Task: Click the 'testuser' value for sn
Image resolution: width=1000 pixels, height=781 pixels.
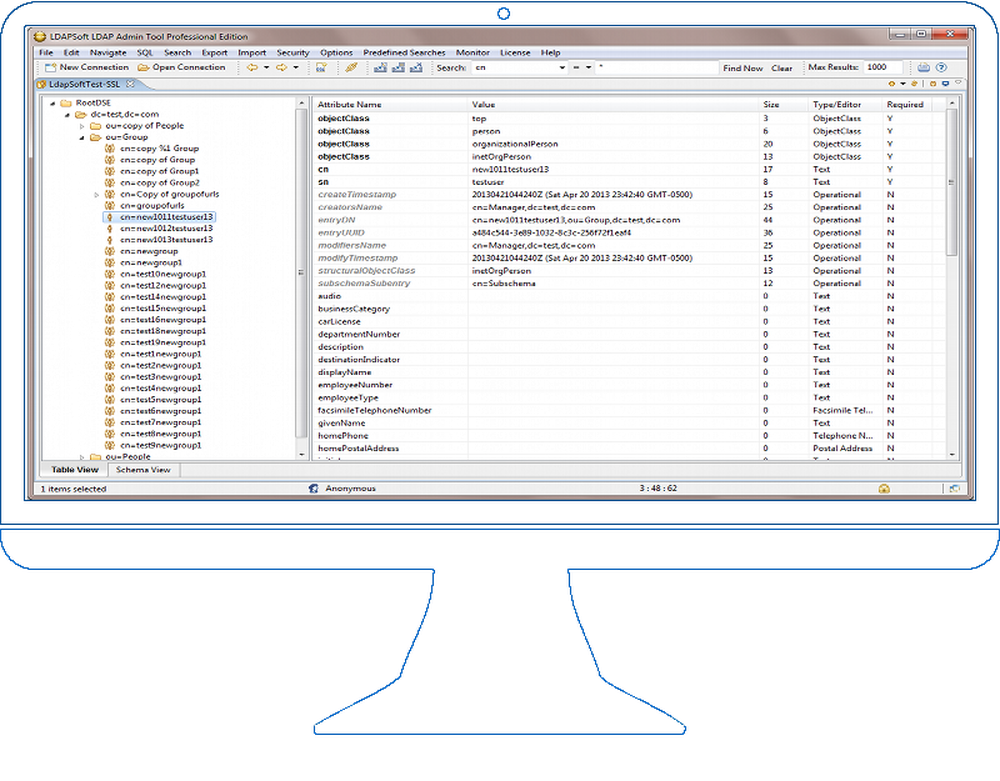Action: point(488,182)
